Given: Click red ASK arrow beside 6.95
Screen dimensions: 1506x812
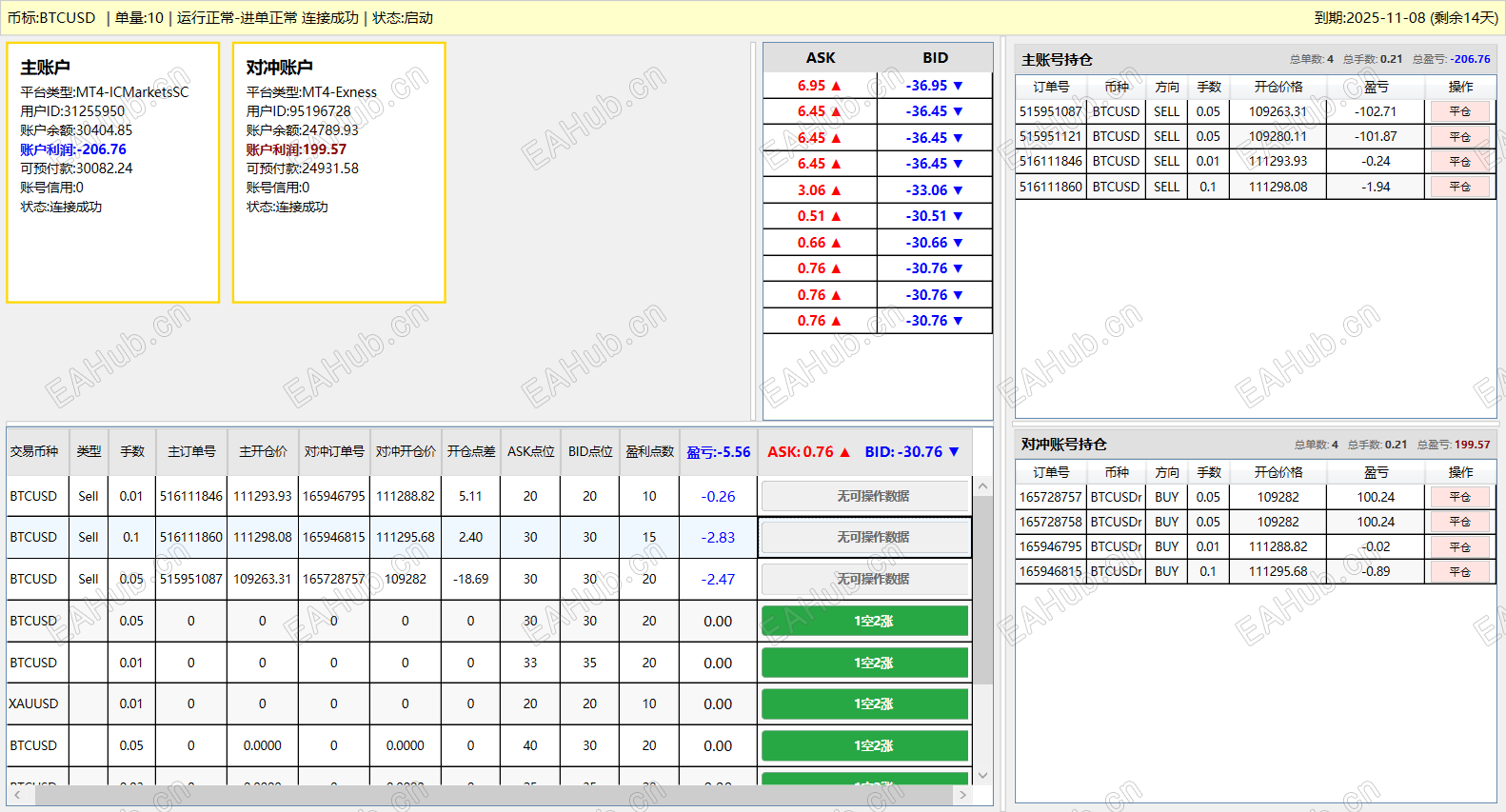Looking at the screenshot, I should pyautogui.click(x=836, y=86).
